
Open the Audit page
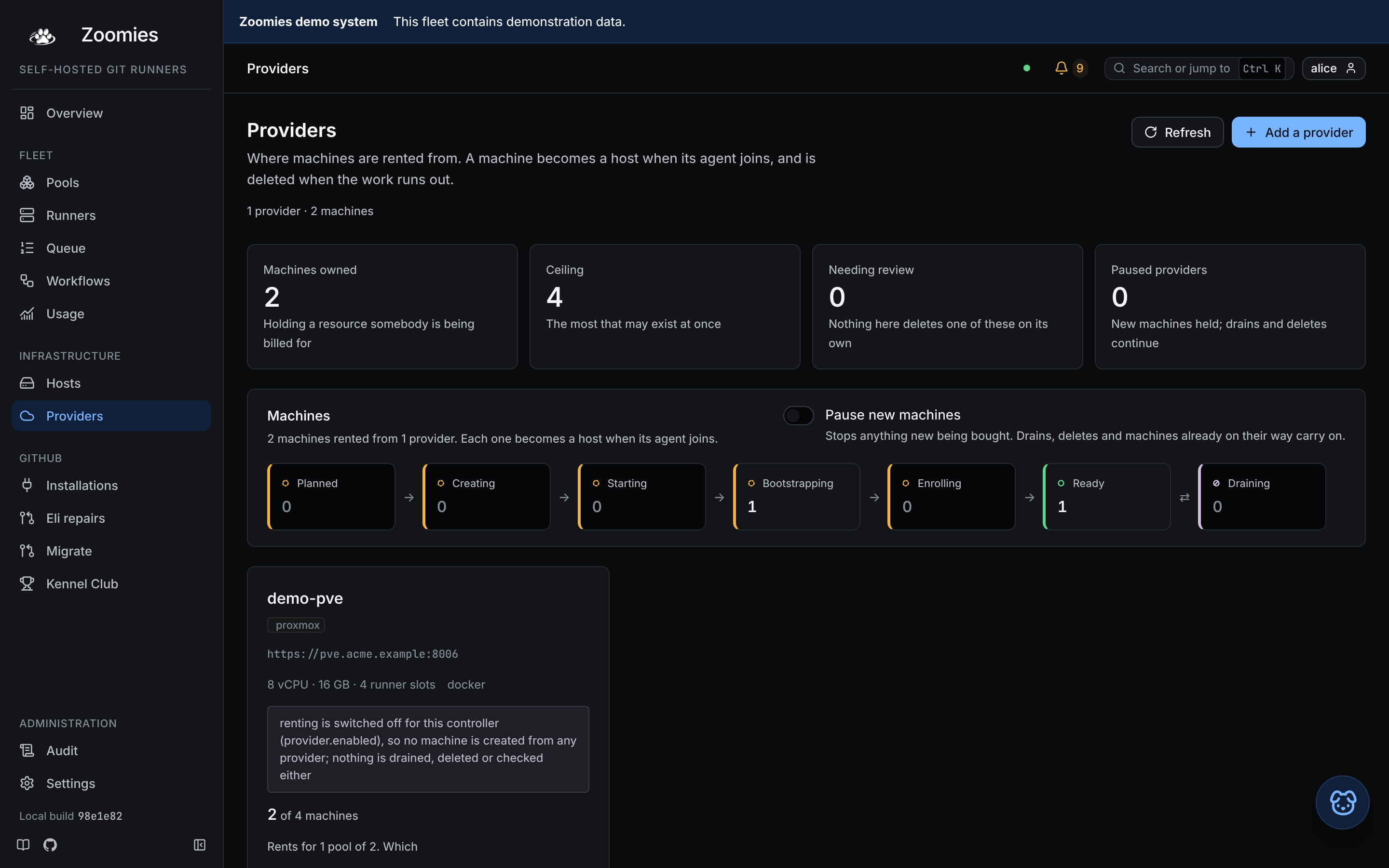click(x=111, y=750)
